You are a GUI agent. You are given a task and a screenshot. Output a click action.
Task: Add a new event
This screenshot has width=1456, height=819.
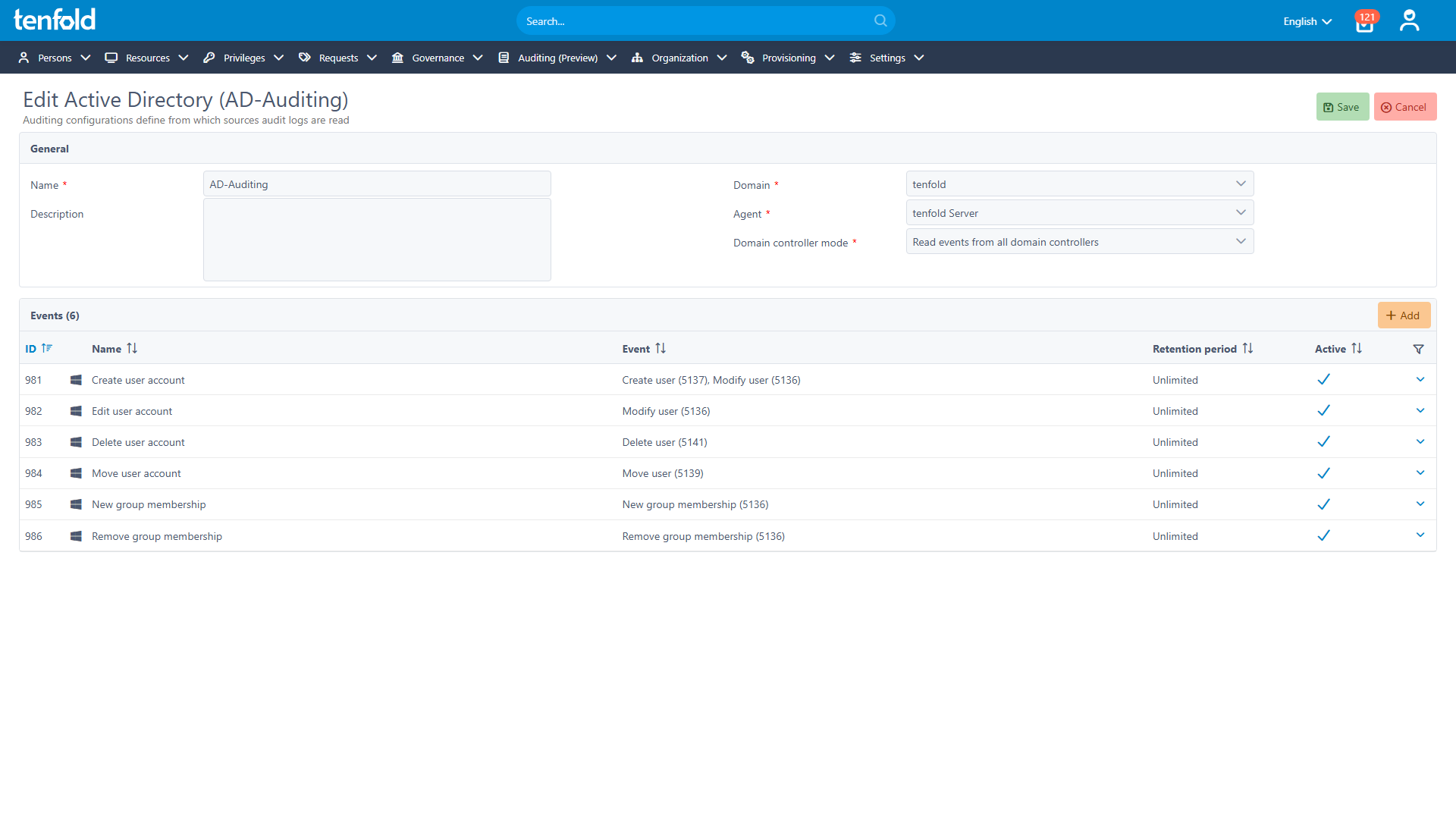click(1404, 315)
